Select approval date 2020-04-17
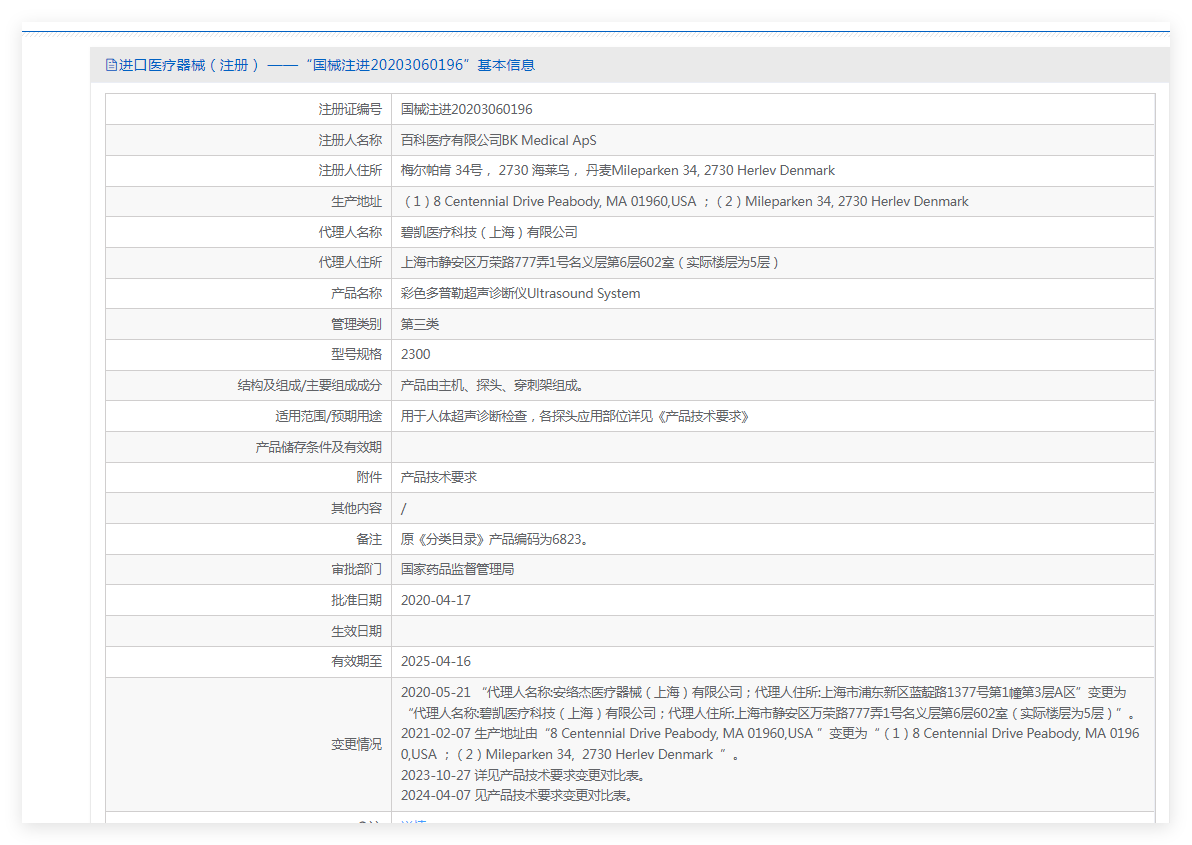 coord(436,600)
